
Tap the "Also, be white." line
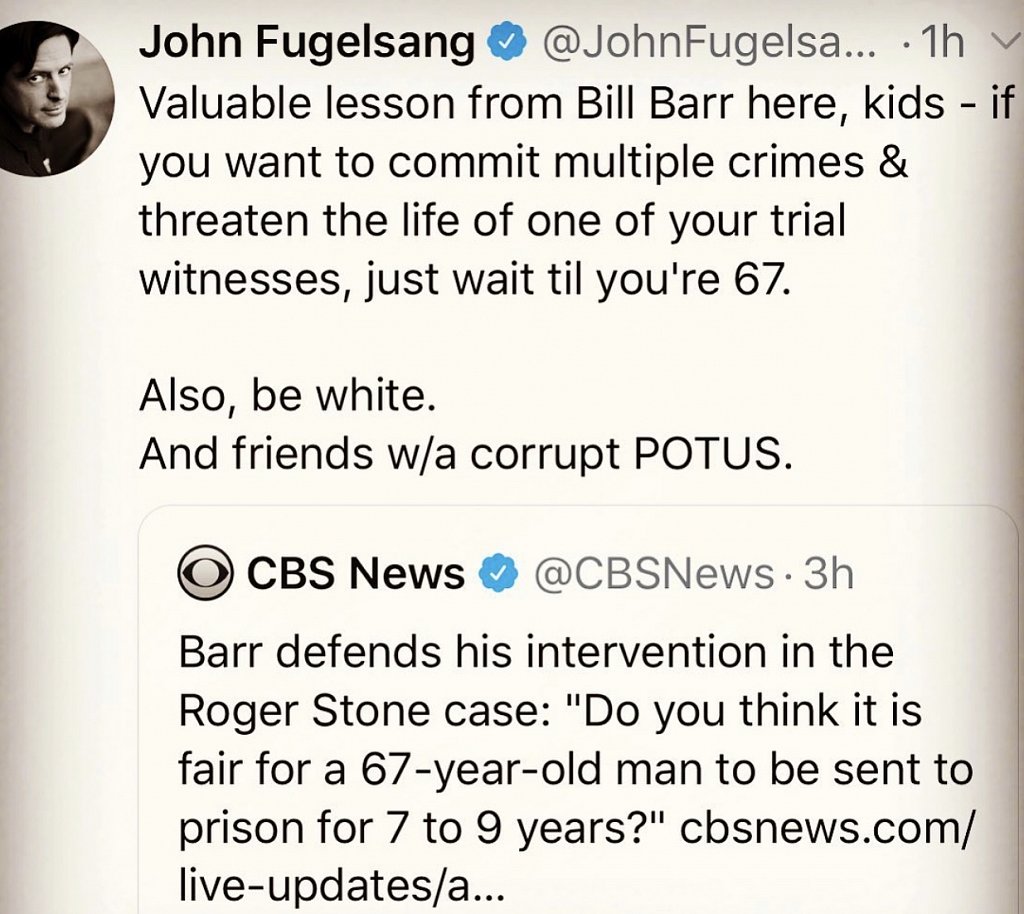(x=288, y=397)
